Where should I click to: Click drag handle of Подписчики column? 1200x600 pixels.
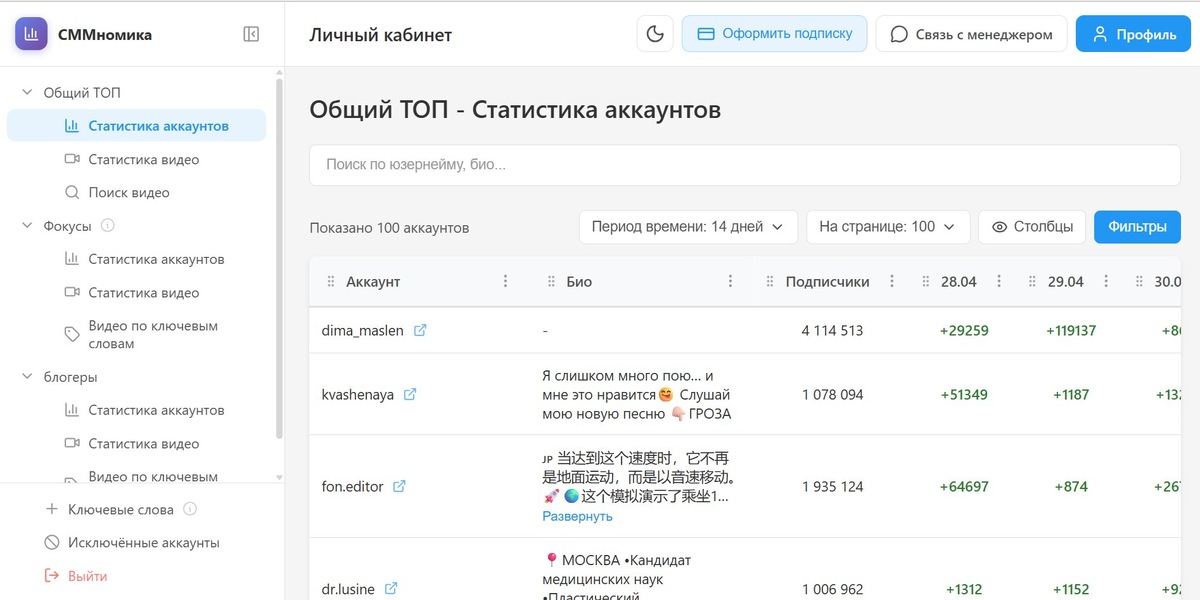coord(770,282)
